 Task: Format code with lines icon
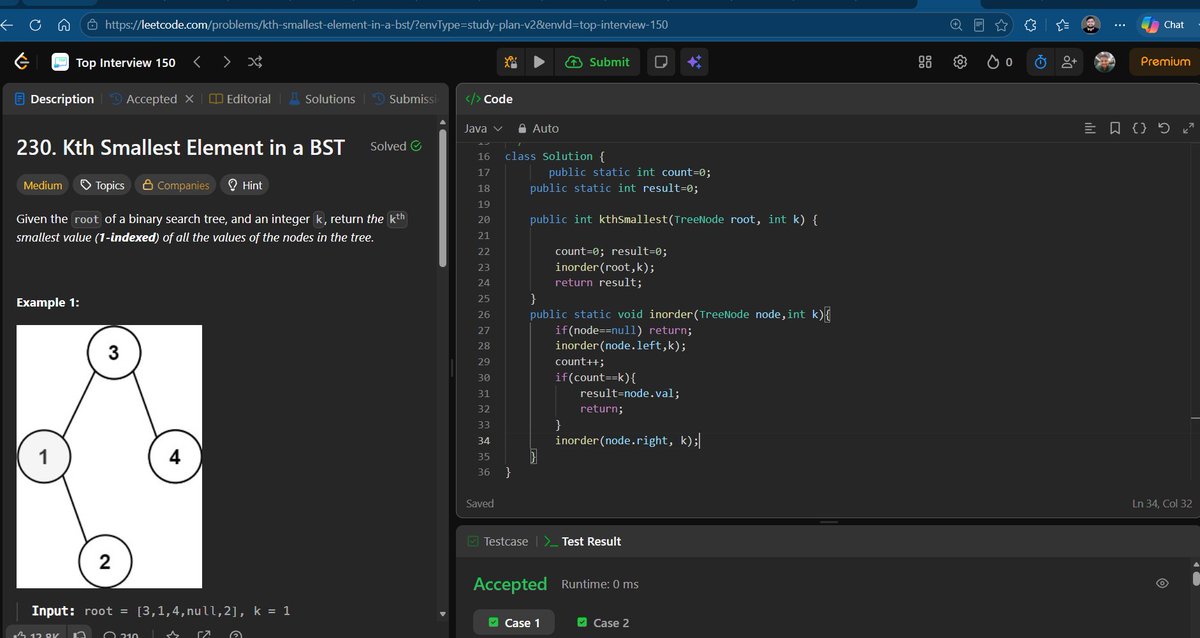click(x=1090, y=128)
